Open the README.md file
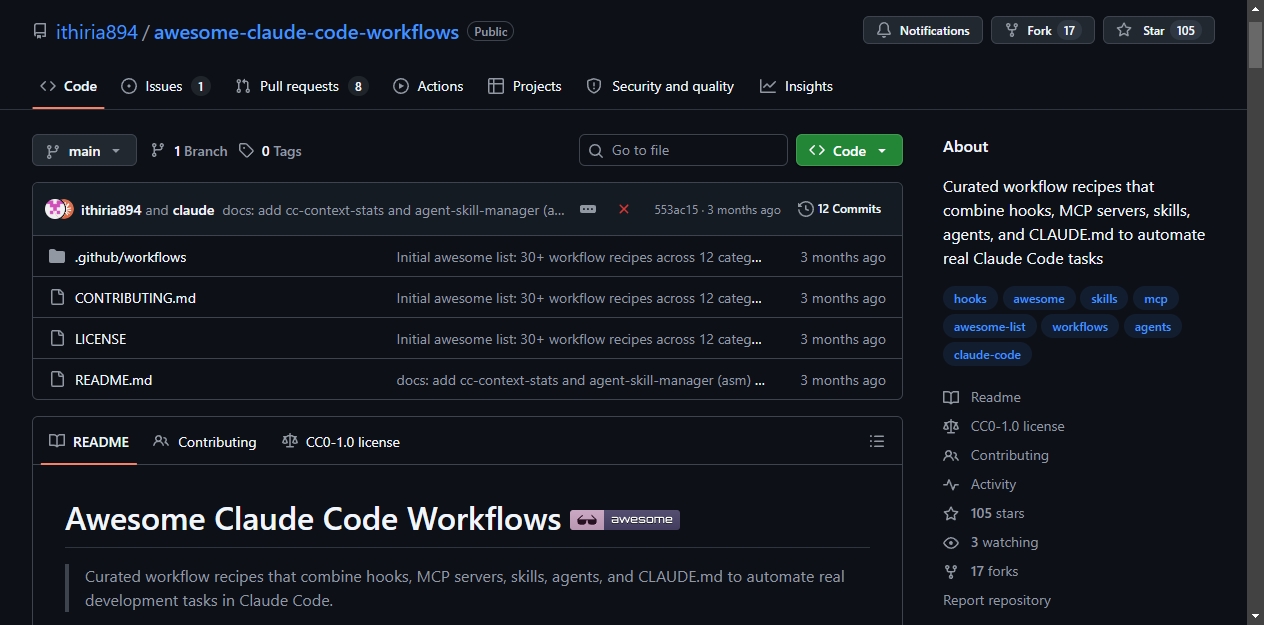 click(x=113, y=380)
